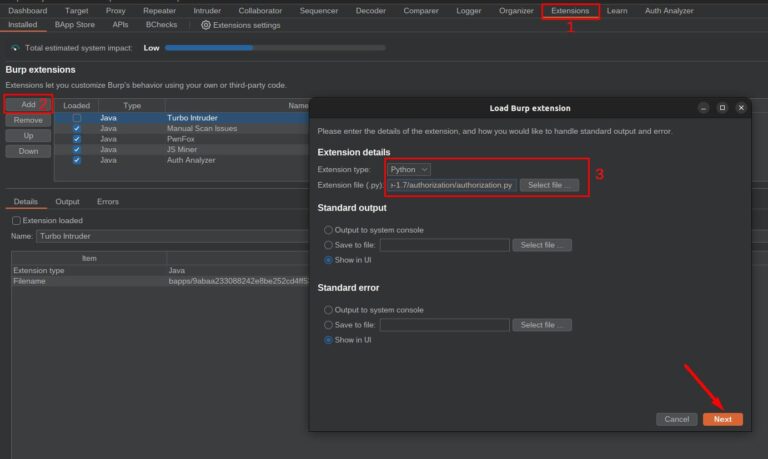Click Select file for Standard error
This screenshot has width=768, height=459.
[542, 325]
